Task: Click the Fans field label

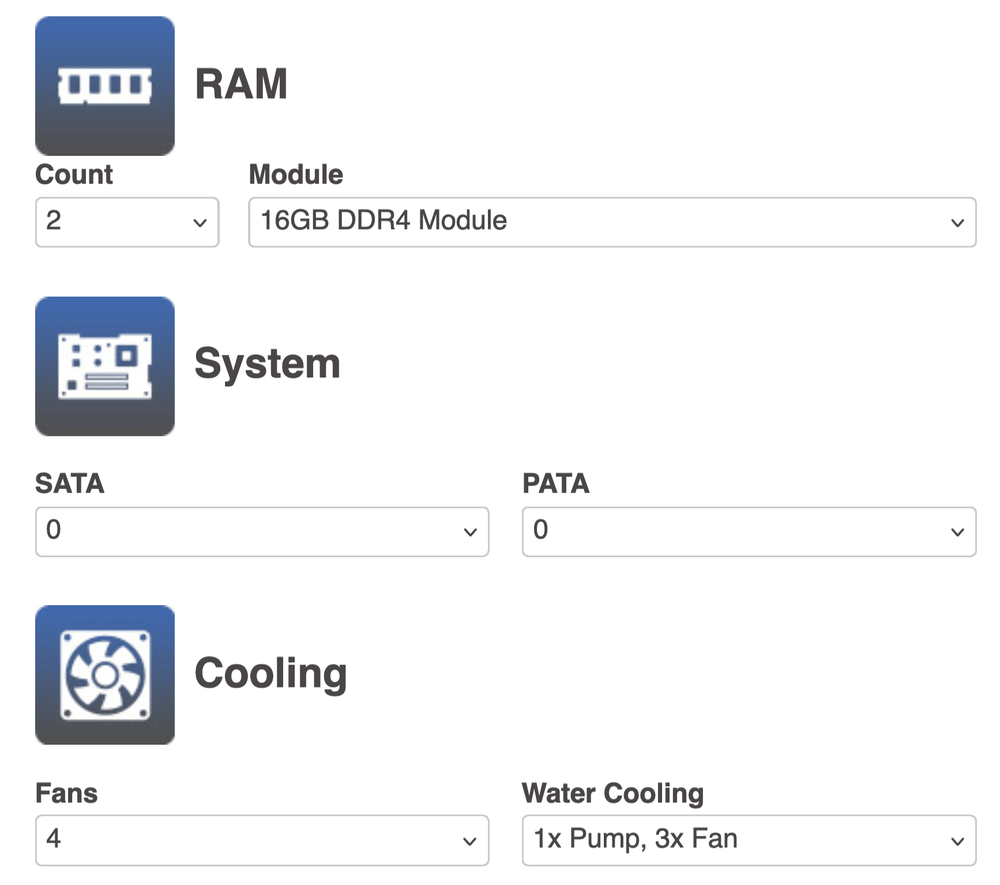Action: 66,793
